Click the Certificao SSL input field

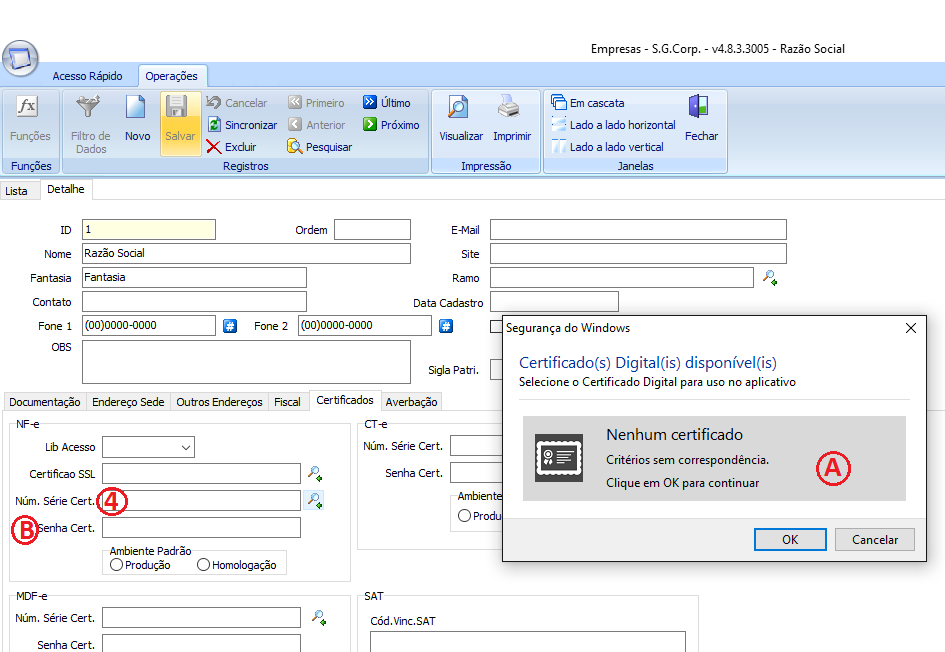click(x=201, y=474)
